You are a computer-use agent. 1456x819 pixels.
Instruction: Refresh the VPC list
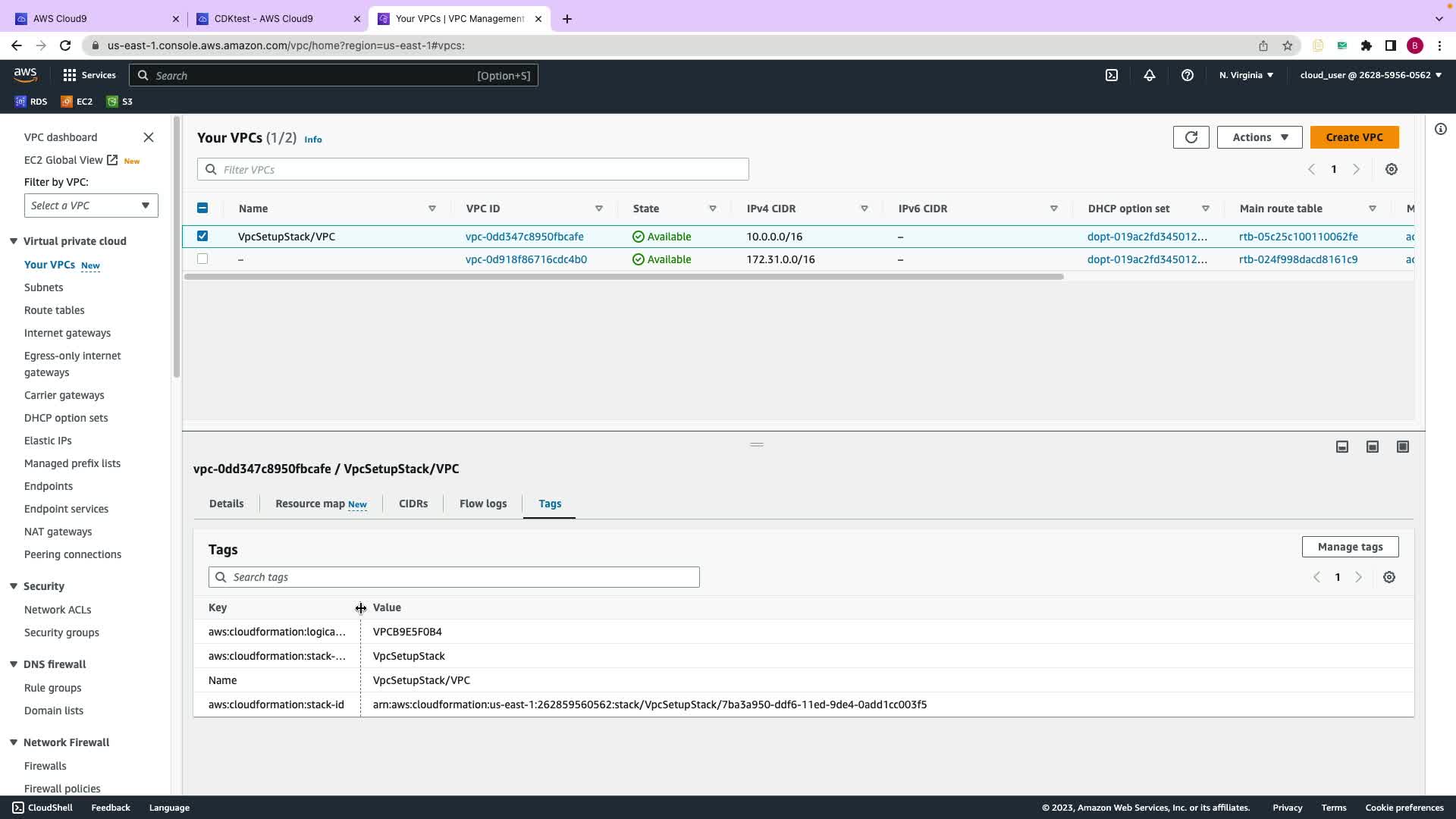click(1191, 137)
